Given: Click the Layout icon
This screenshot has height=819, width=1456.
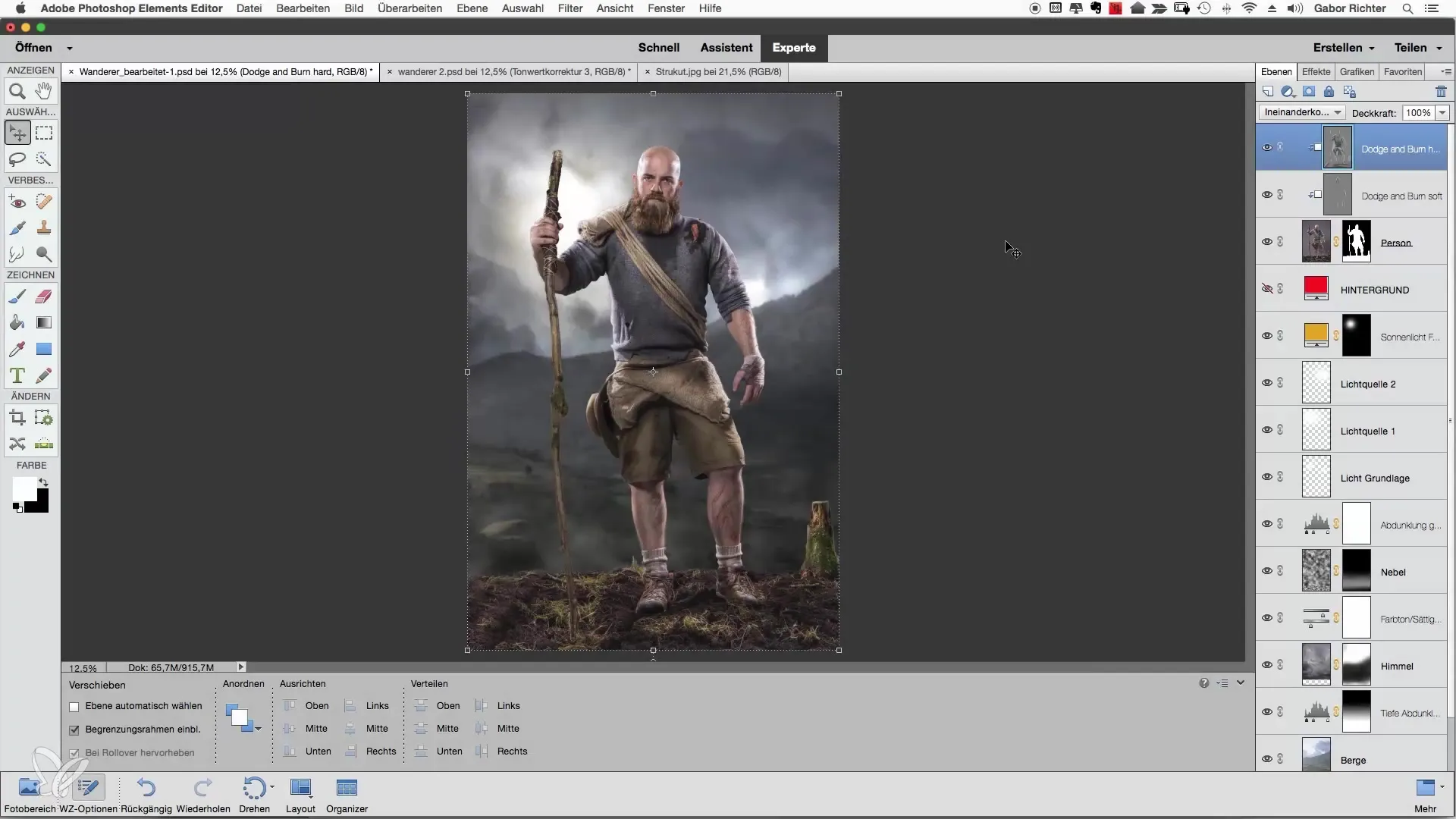Looking at the screenshot, I should (300, 795).
